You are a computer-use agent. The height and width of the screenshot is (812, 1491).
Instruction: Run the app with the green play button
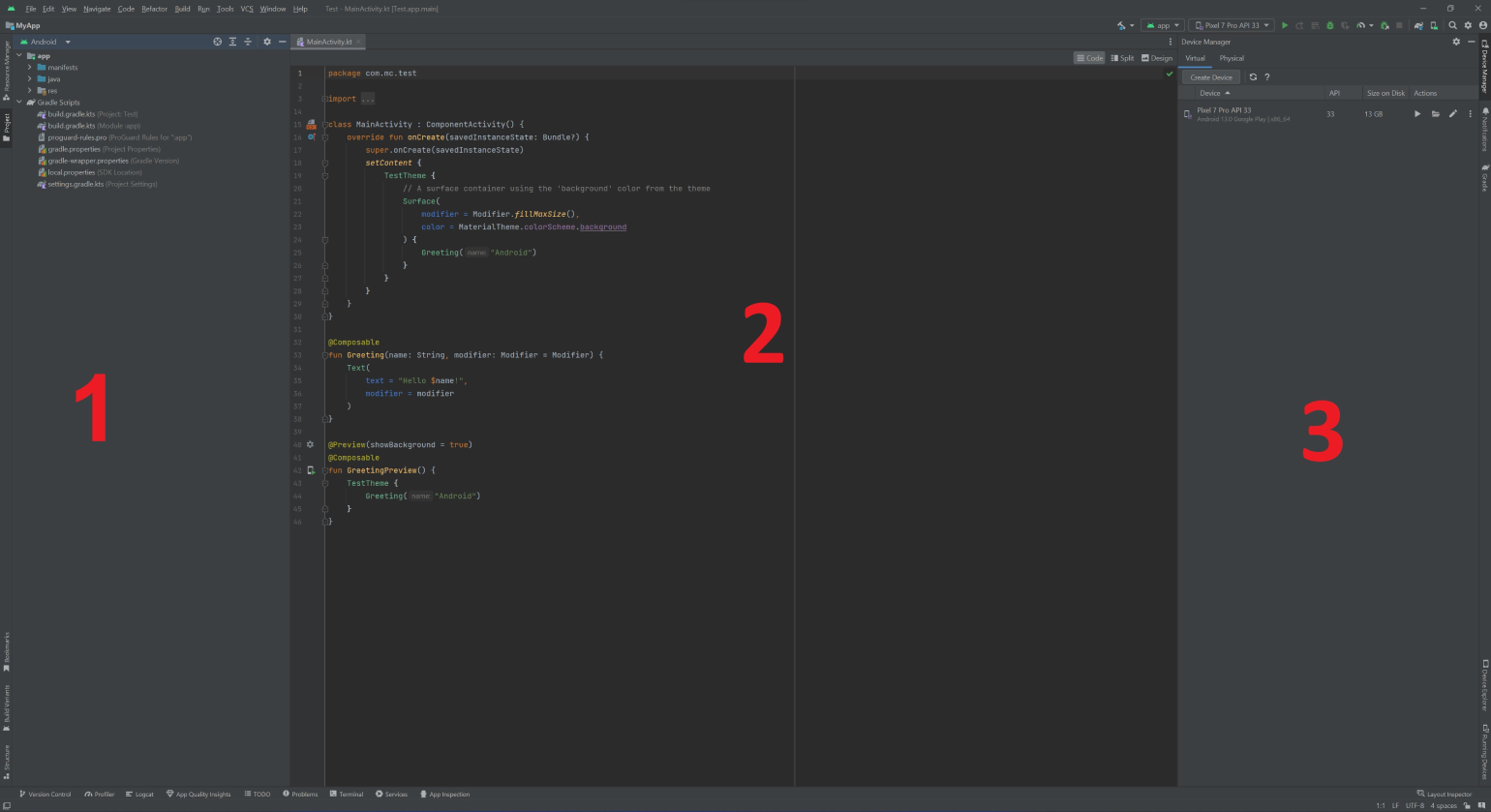coord(1285,25)
